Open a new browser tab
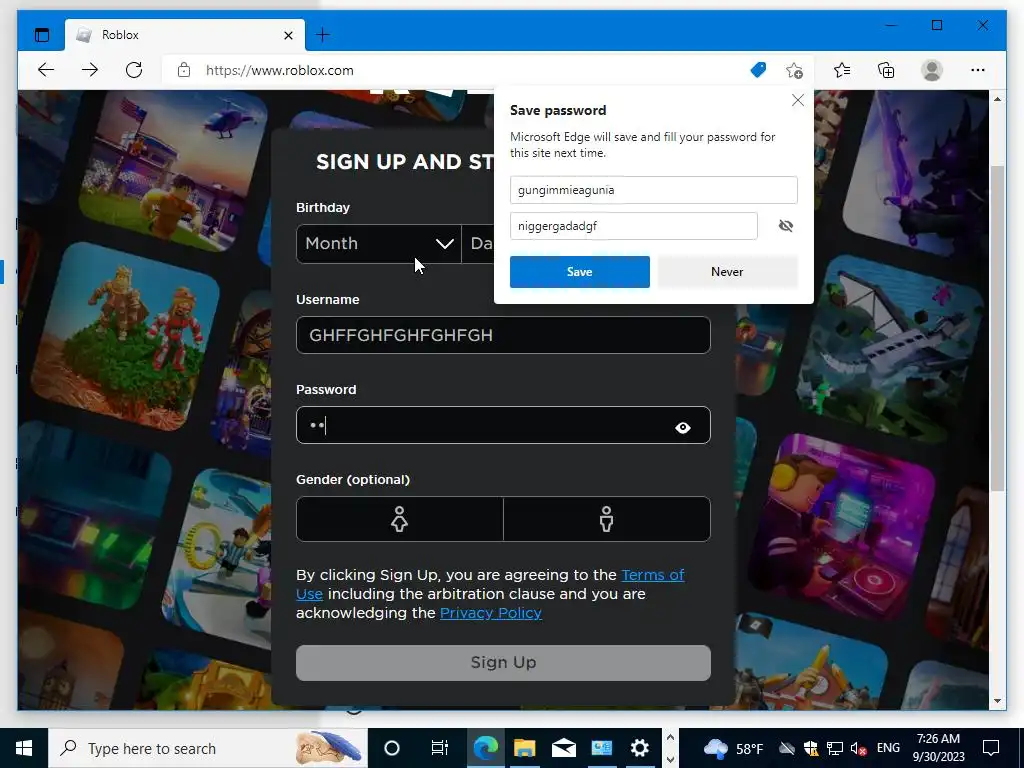This screenshot has width=1024, height=768. (x=323, y=35)
